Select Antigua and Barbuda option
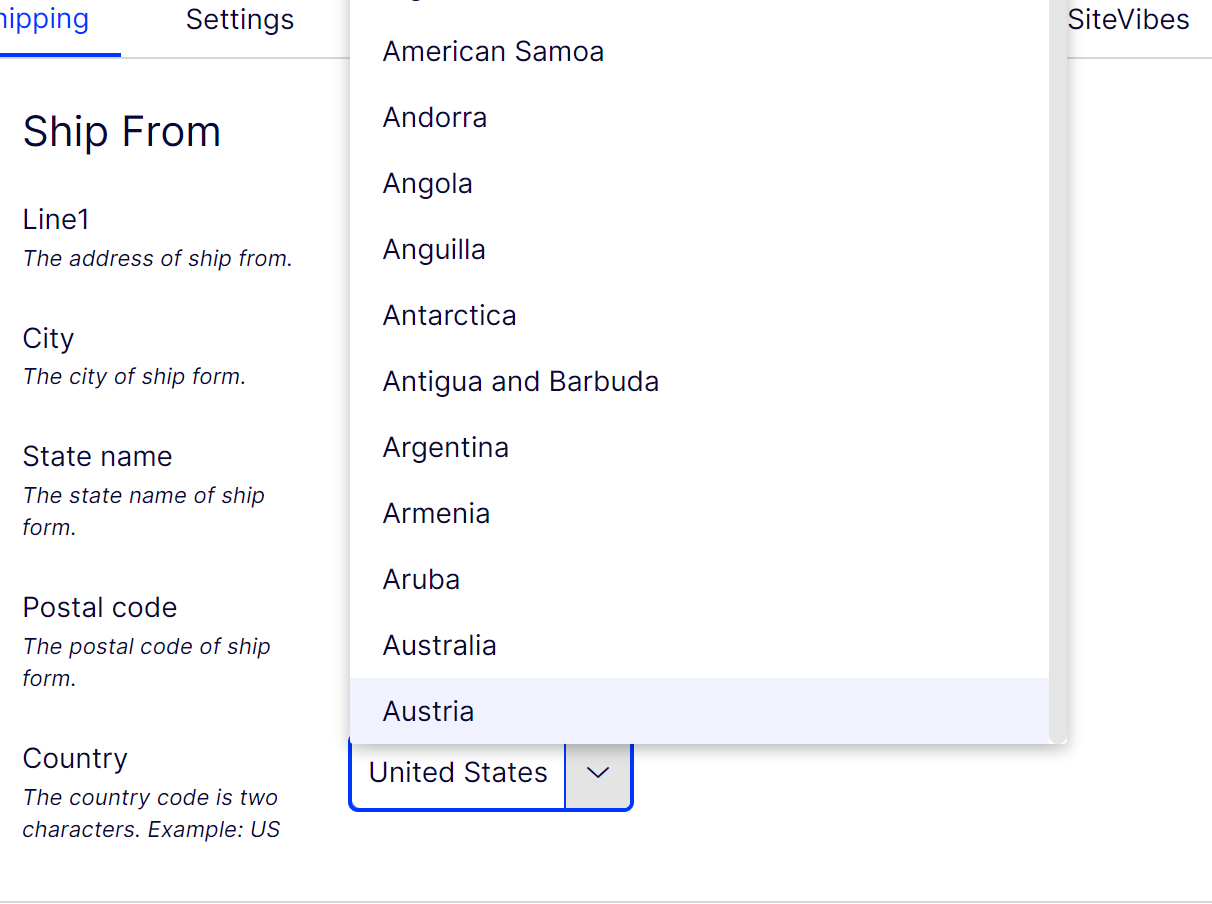The width and height of the screenshot is (1212, 904). coord(521,382)
